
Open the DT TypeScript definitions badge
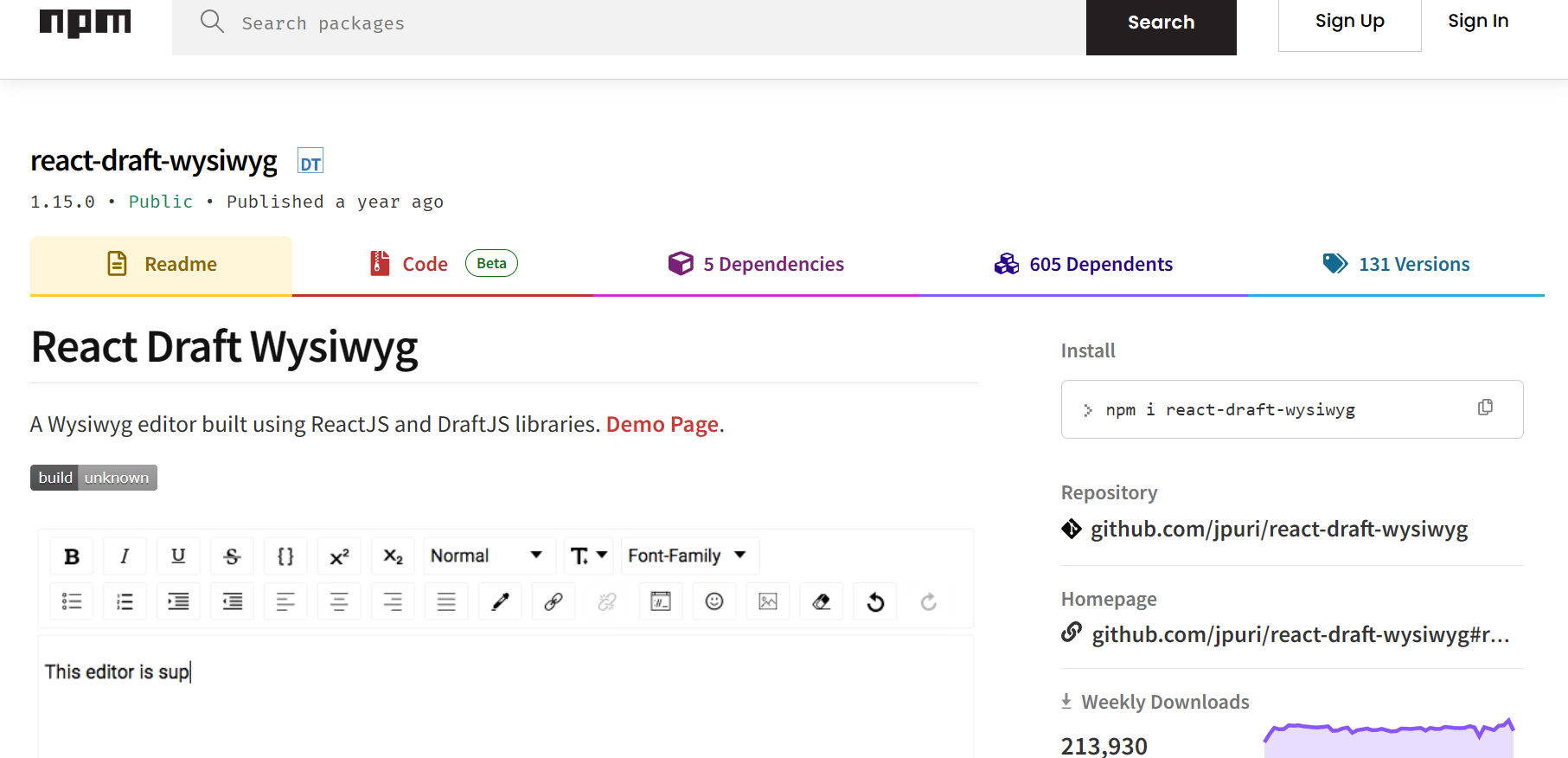310,162
